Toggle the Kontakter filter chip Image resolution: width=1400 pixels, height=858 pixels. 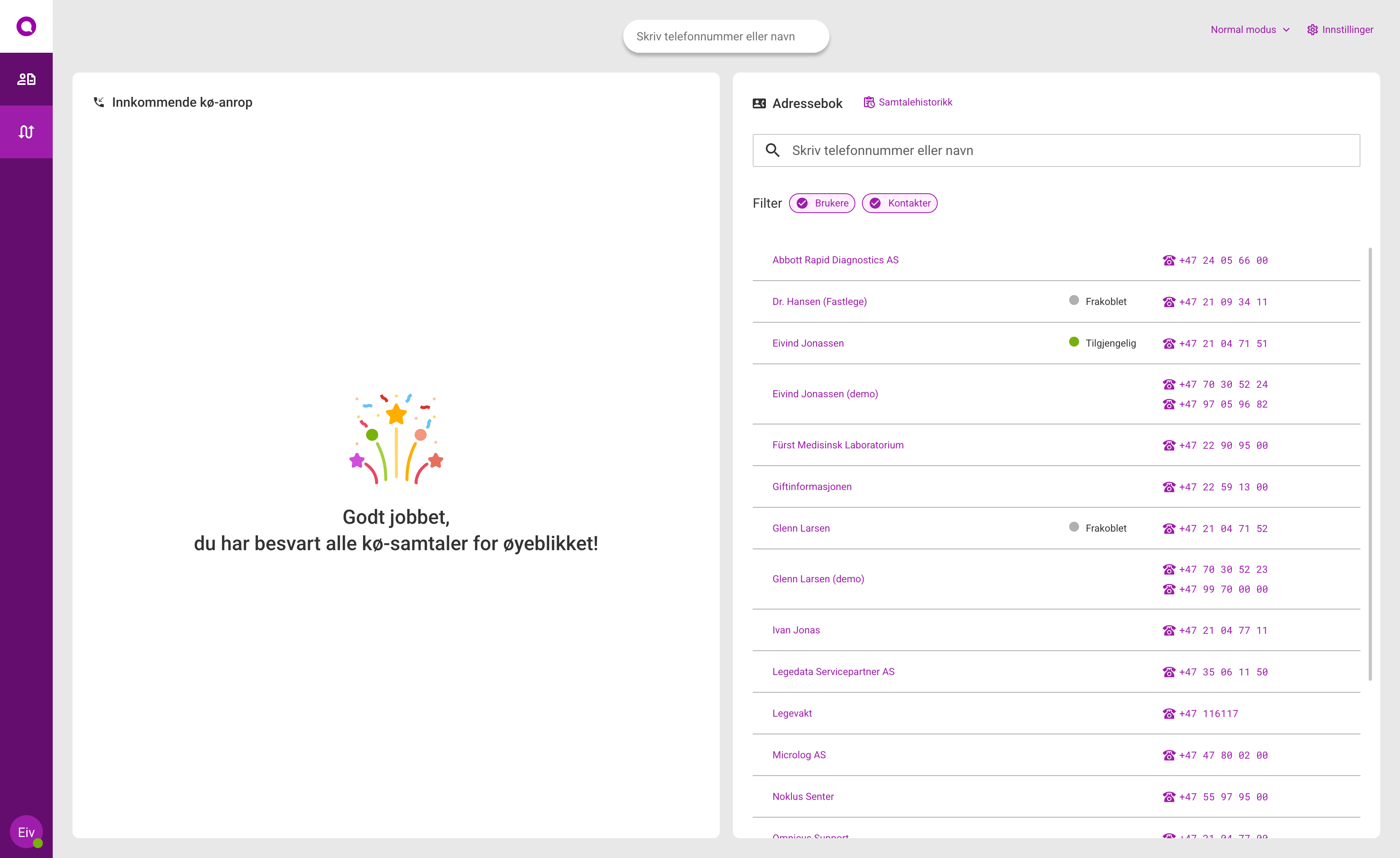899,204
